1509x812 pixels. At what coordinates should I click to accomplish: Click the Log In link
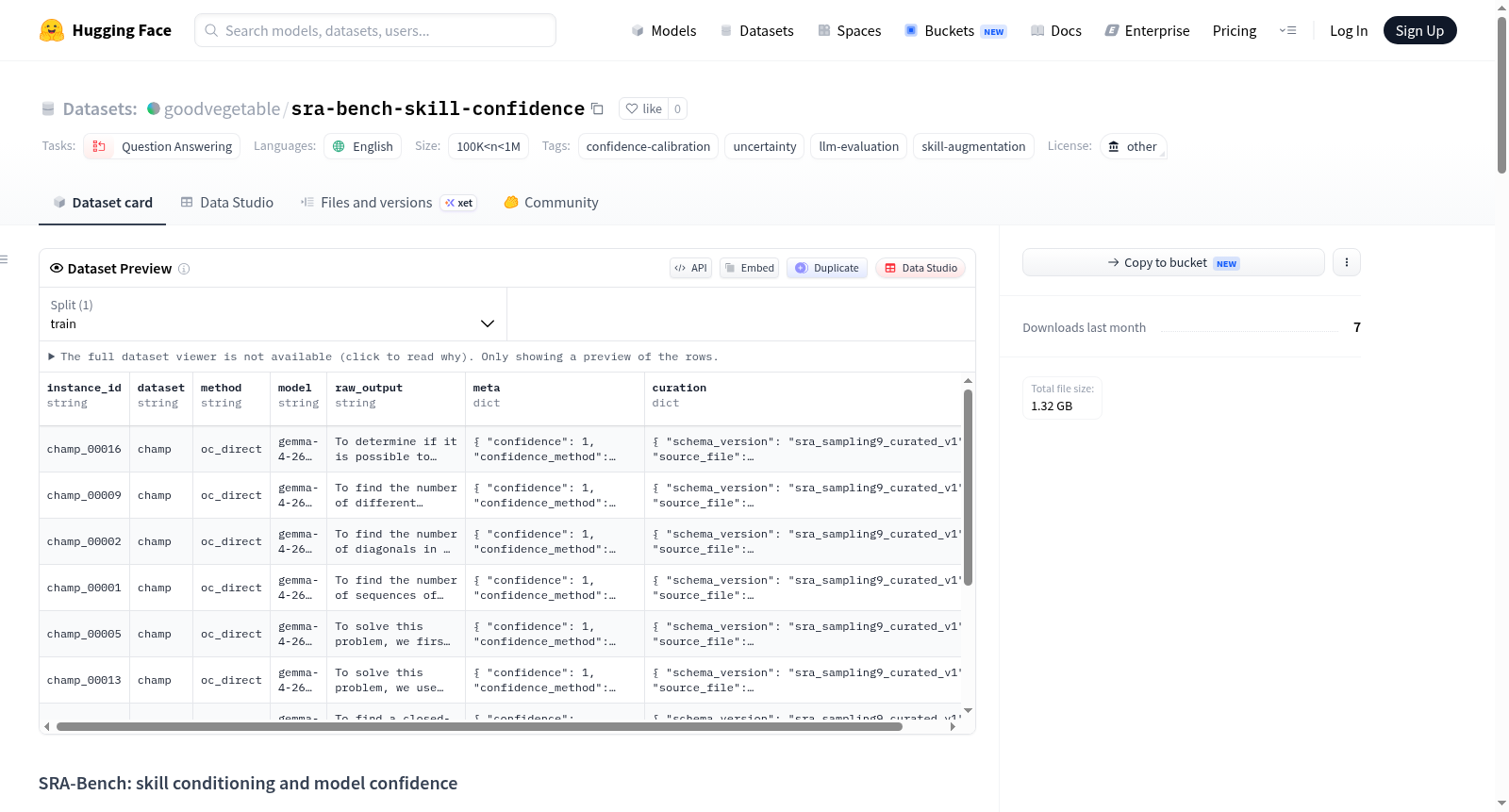coord(1349,30)
